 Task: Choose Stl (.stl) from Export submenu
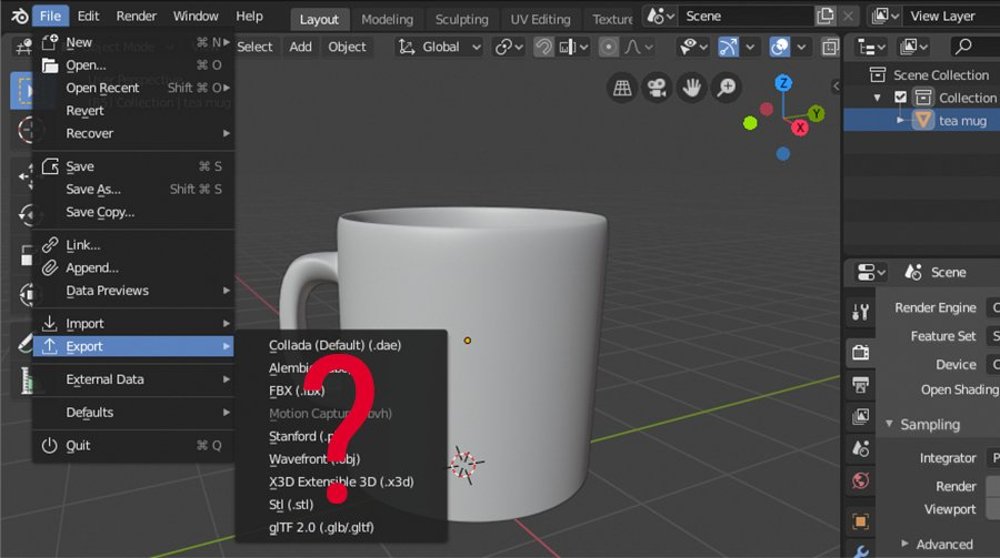[291, 504]
